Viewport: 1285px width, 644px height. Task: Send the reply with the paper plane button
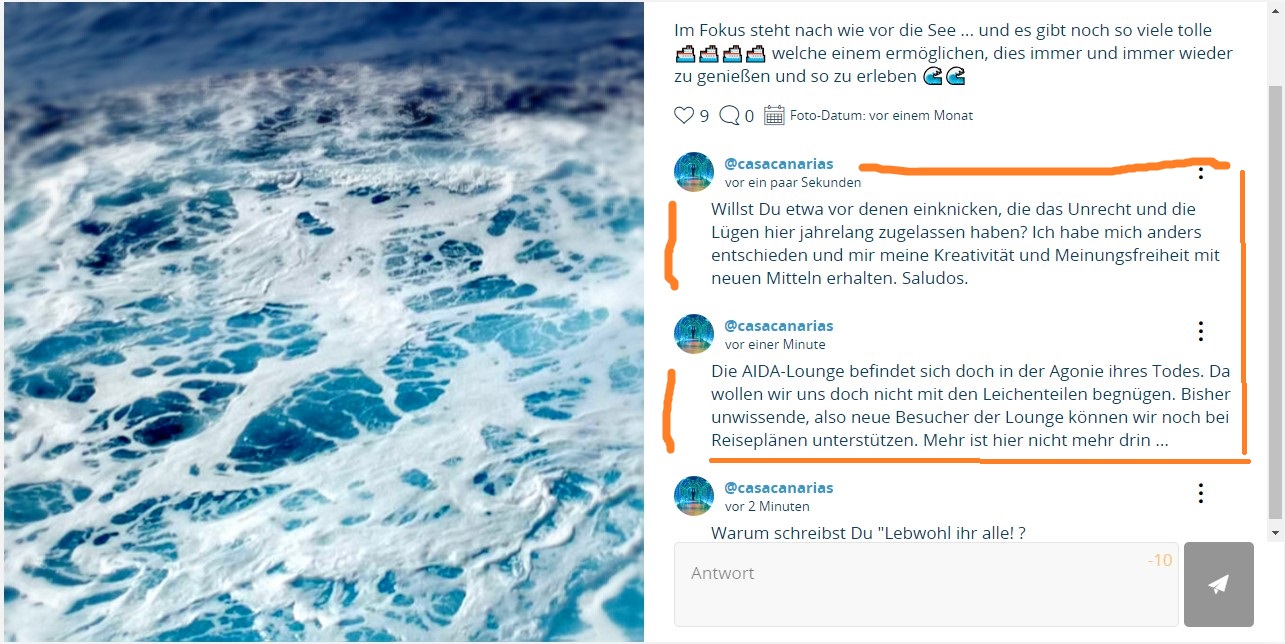pyautogui.click(x=1218, y=585)
